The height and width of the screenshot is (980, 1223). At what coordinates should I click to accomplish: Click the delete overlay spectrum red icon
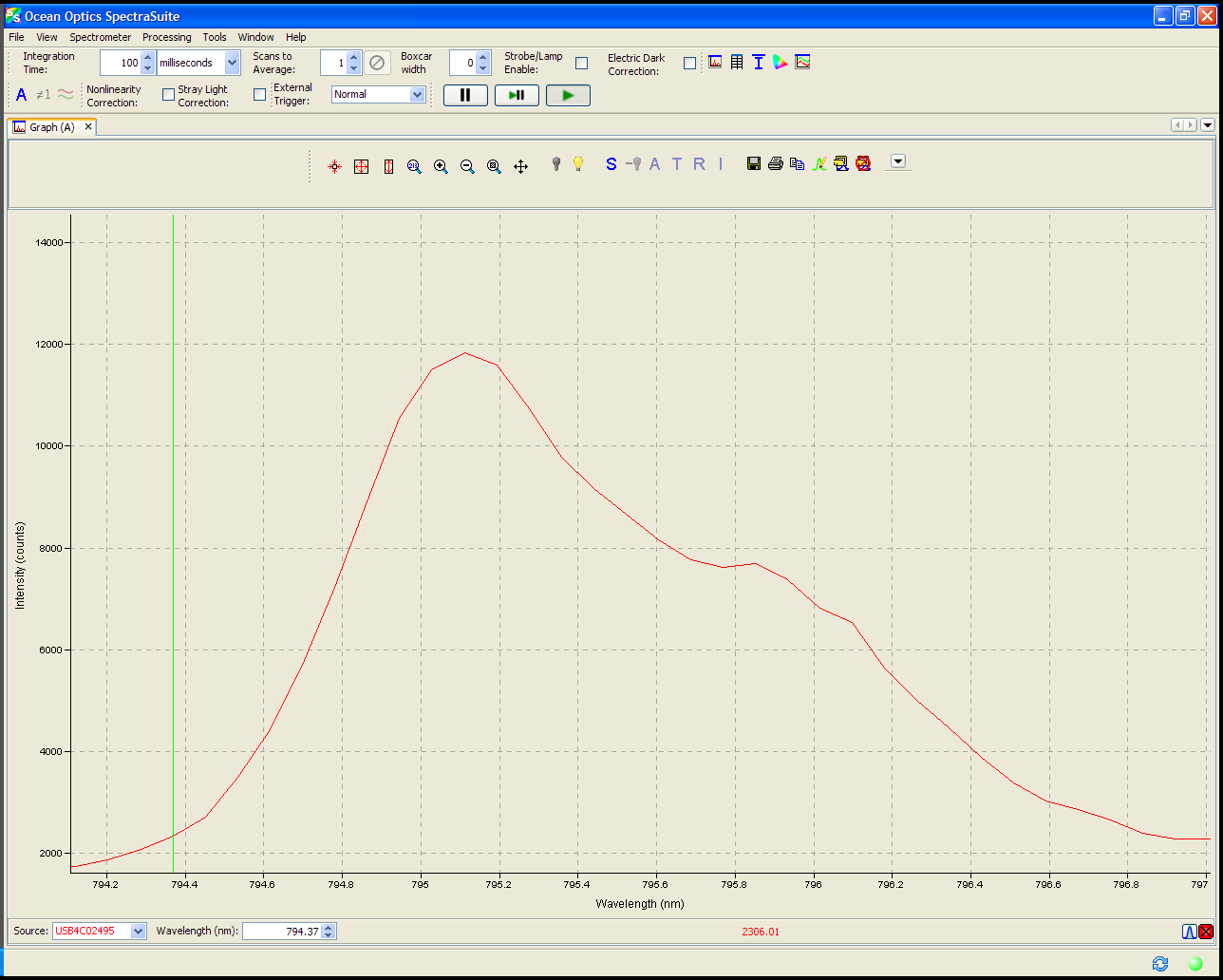[863, 164]
